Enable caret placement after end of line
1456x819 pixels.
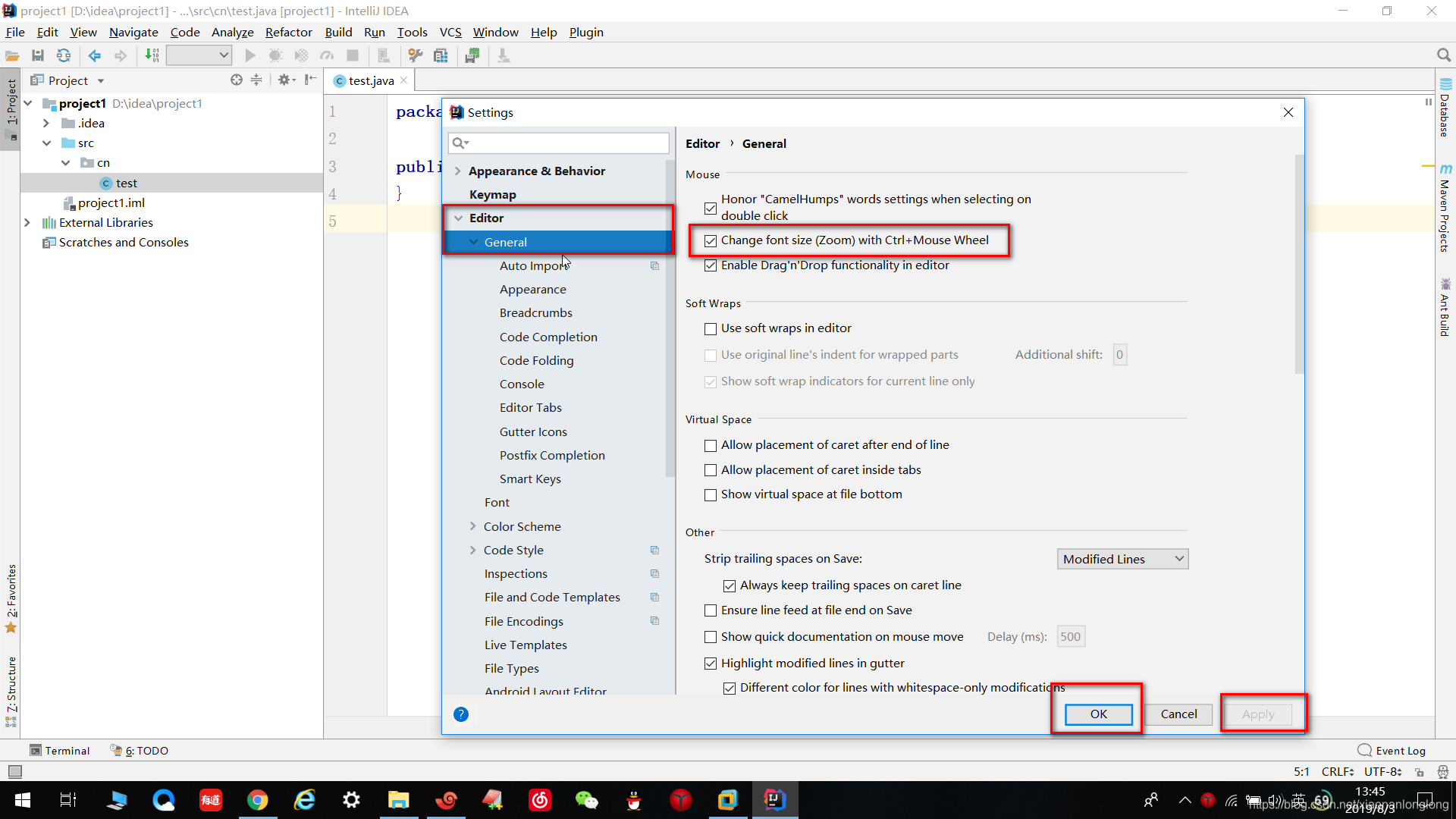coord(711,445)
